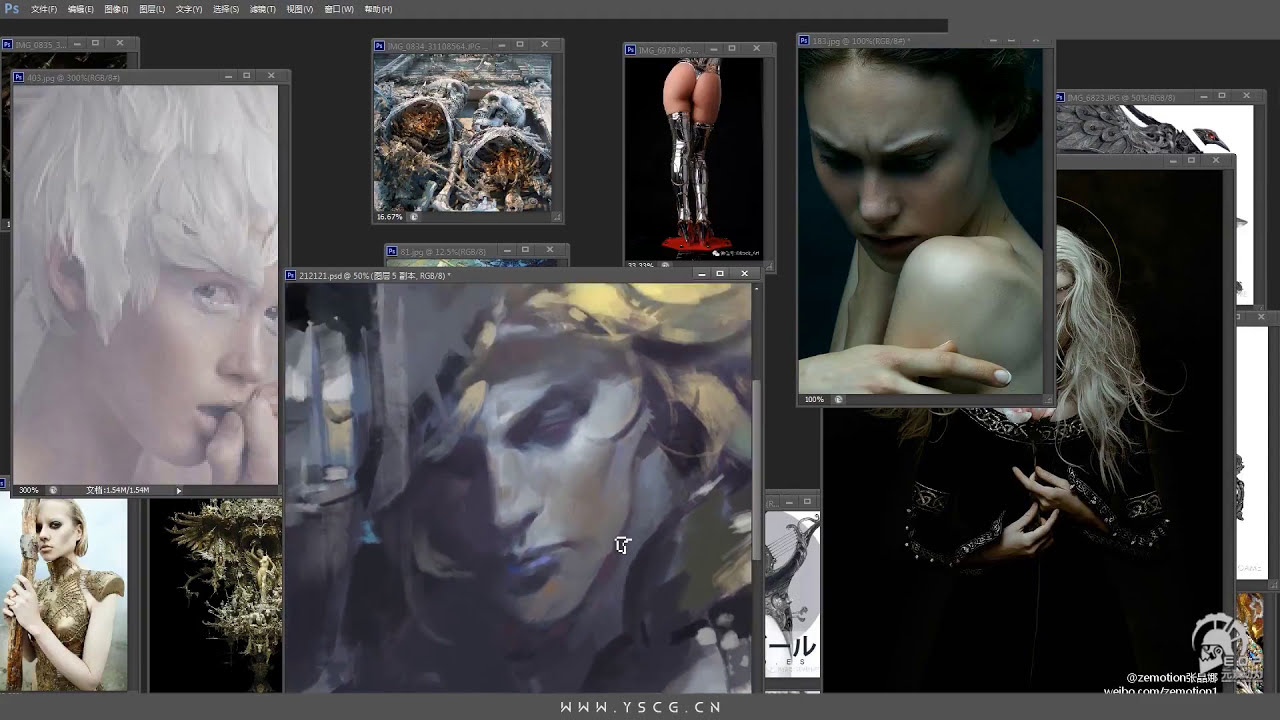Click the chrome boots image in IMG_6978 window
The width and height of the screenshot is (1280, 720).
693,158
